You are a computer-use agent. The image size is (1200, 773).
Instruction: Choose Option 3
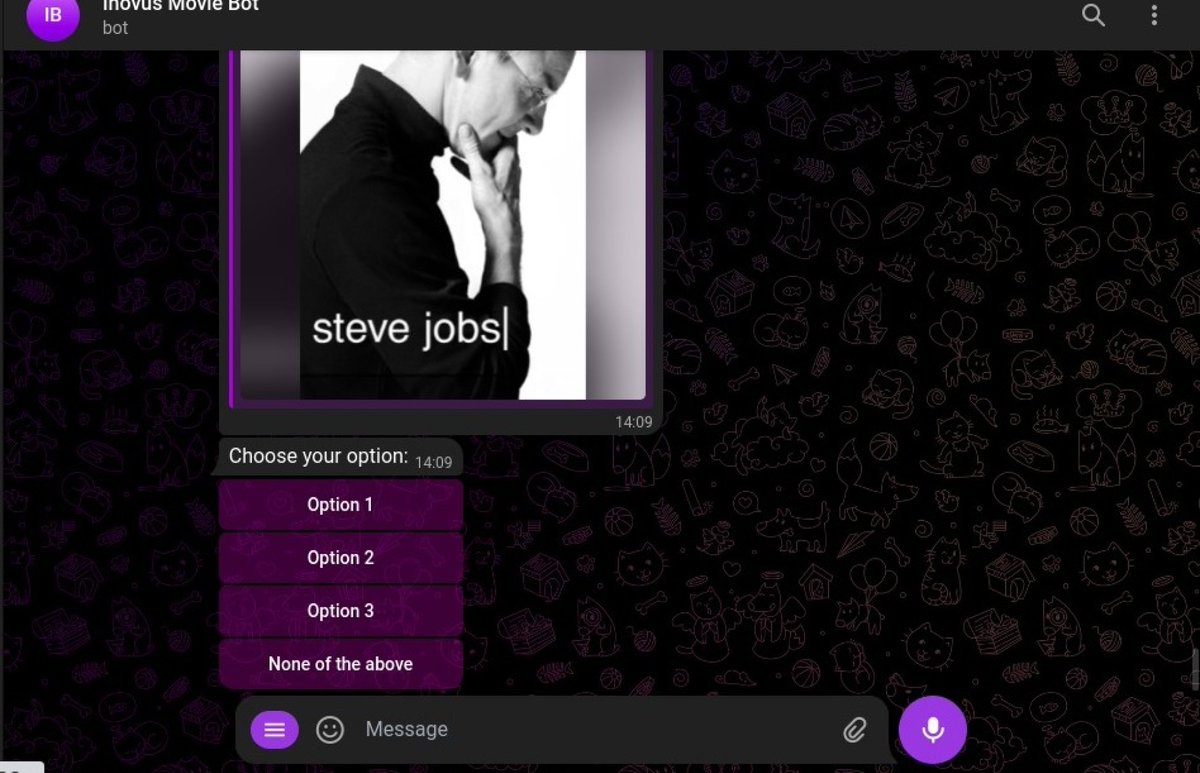340,611
